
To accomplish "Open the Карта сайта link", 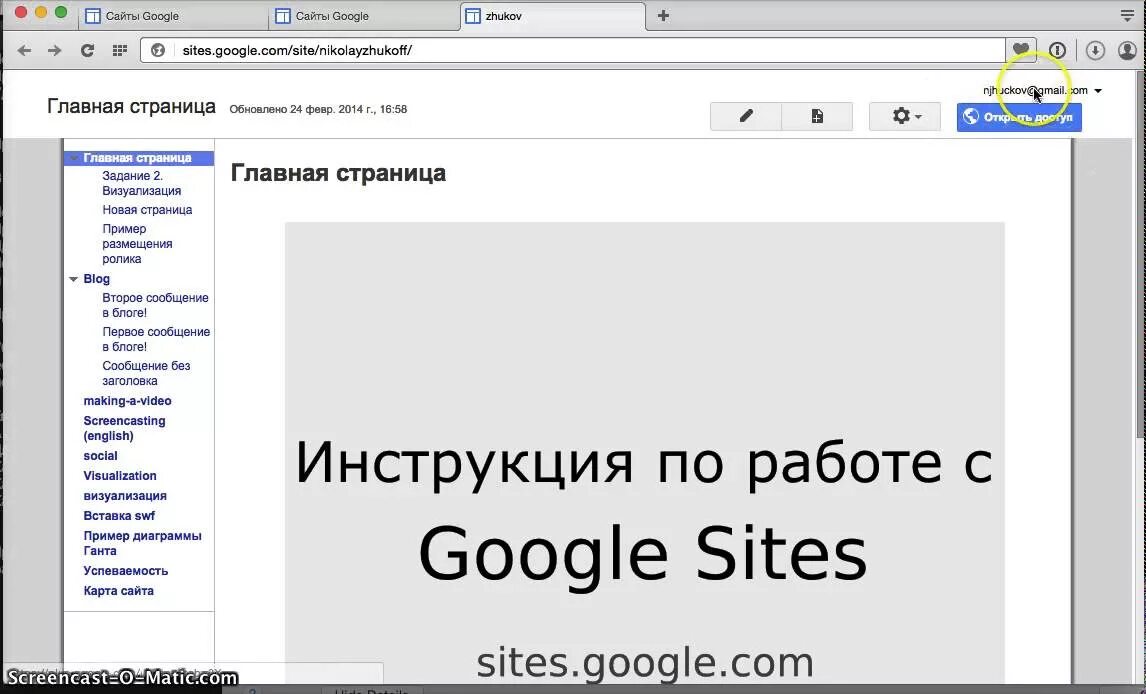I will tap(118, 591).
